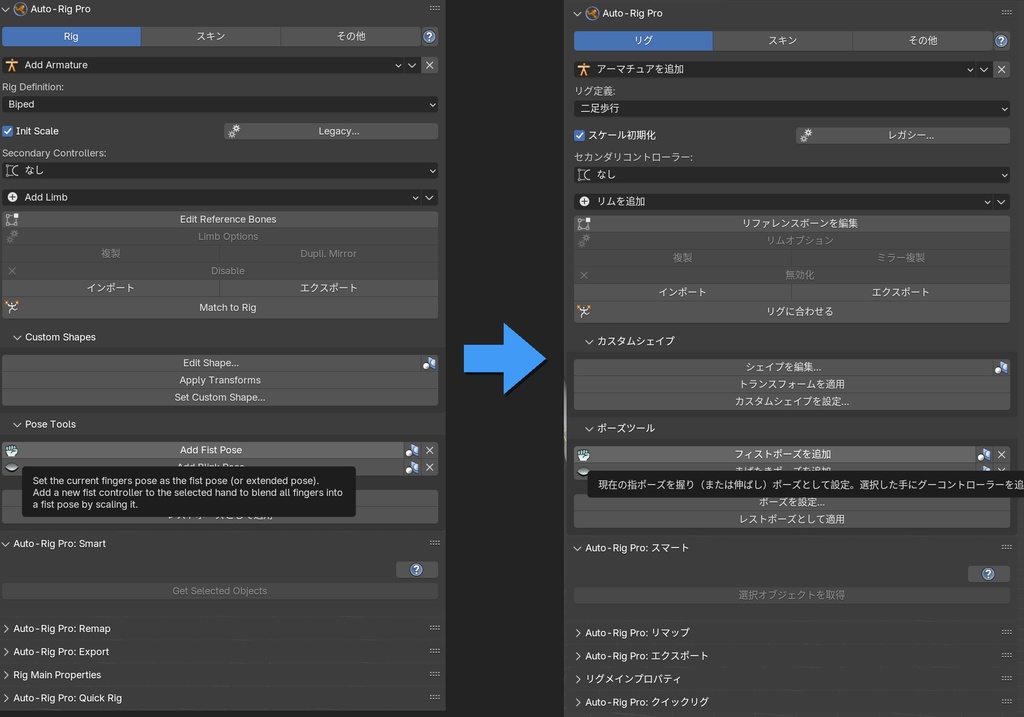This screenshot has width=1024, height=717.
Task: Click armature icon on アーマチュアを追加
Action: point(584,69)
